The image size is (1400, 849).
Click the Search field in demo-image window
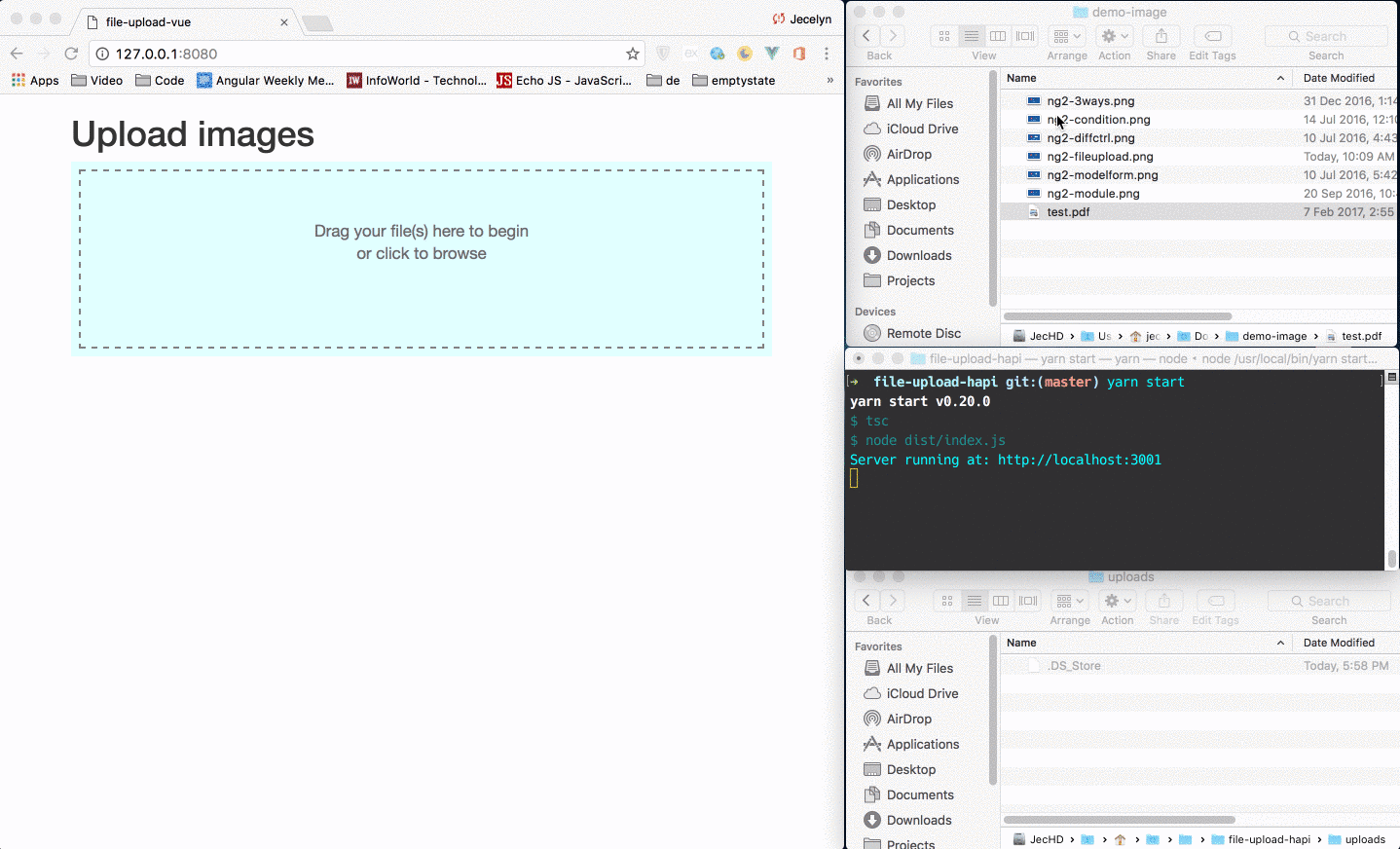(1326, 36)
